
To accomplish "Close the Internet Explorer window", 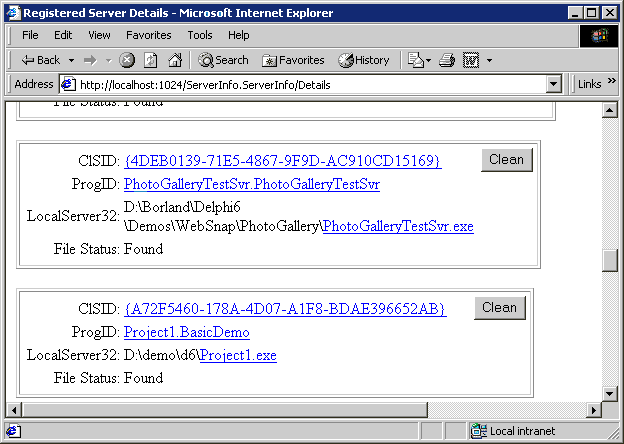I will click(x=610, y=13).
